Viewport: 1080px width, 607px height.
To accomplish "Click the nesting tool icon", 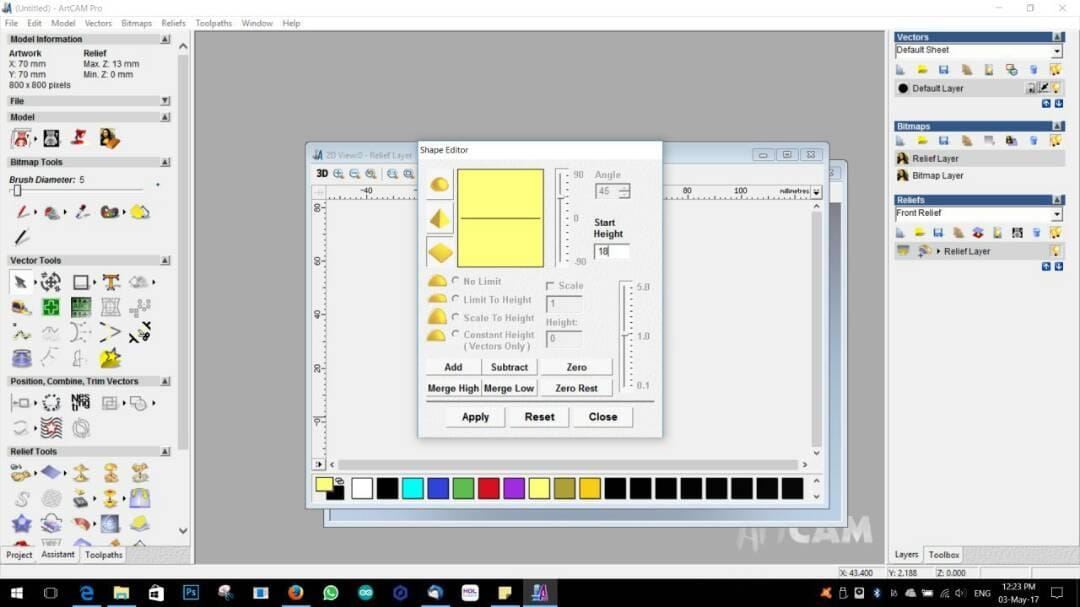I will click(81, 402).
